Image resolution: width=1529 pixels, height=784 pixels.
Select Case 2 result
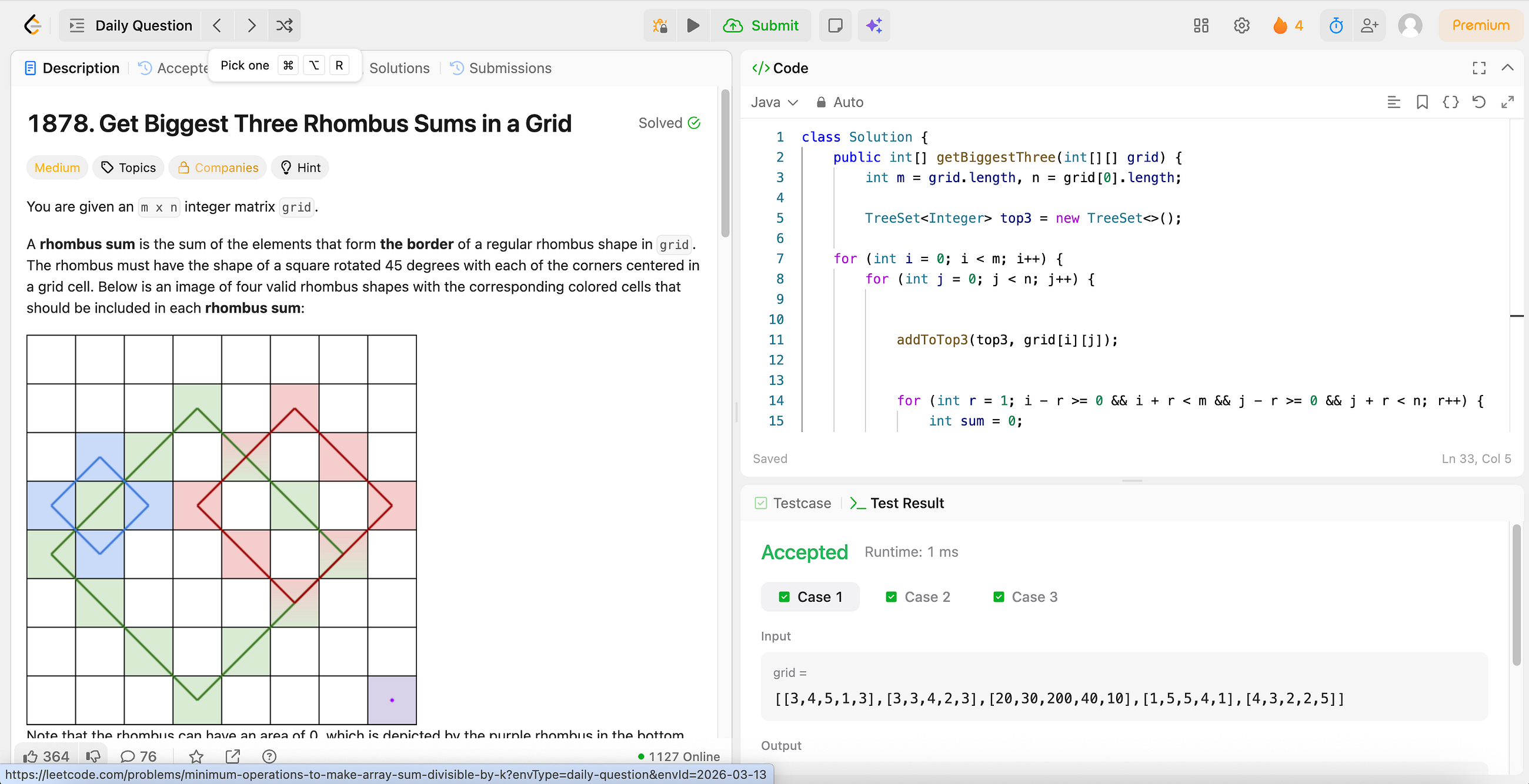point(917,597)
